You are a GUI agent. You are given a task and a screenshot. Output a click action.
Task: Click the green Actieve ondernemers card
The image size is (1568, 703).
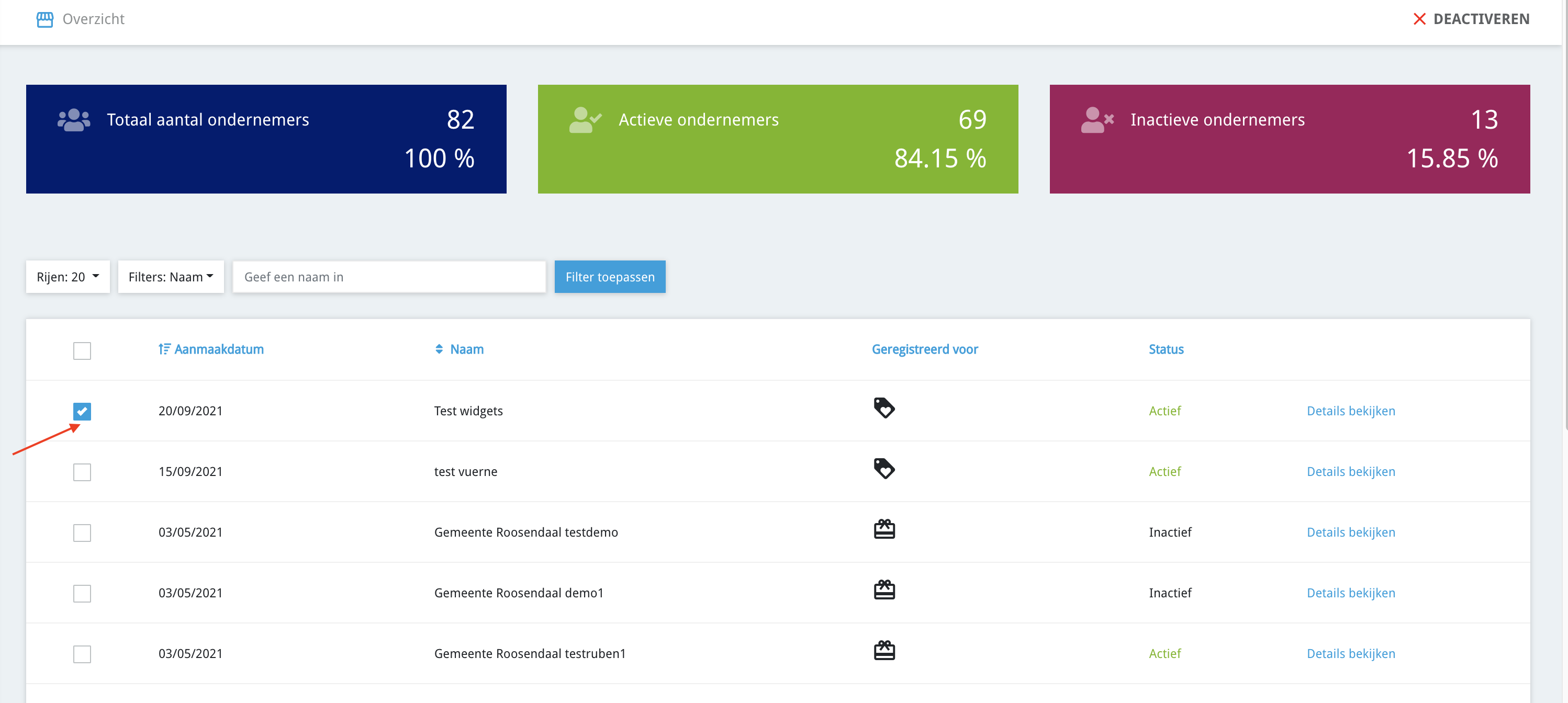point(777,139)
